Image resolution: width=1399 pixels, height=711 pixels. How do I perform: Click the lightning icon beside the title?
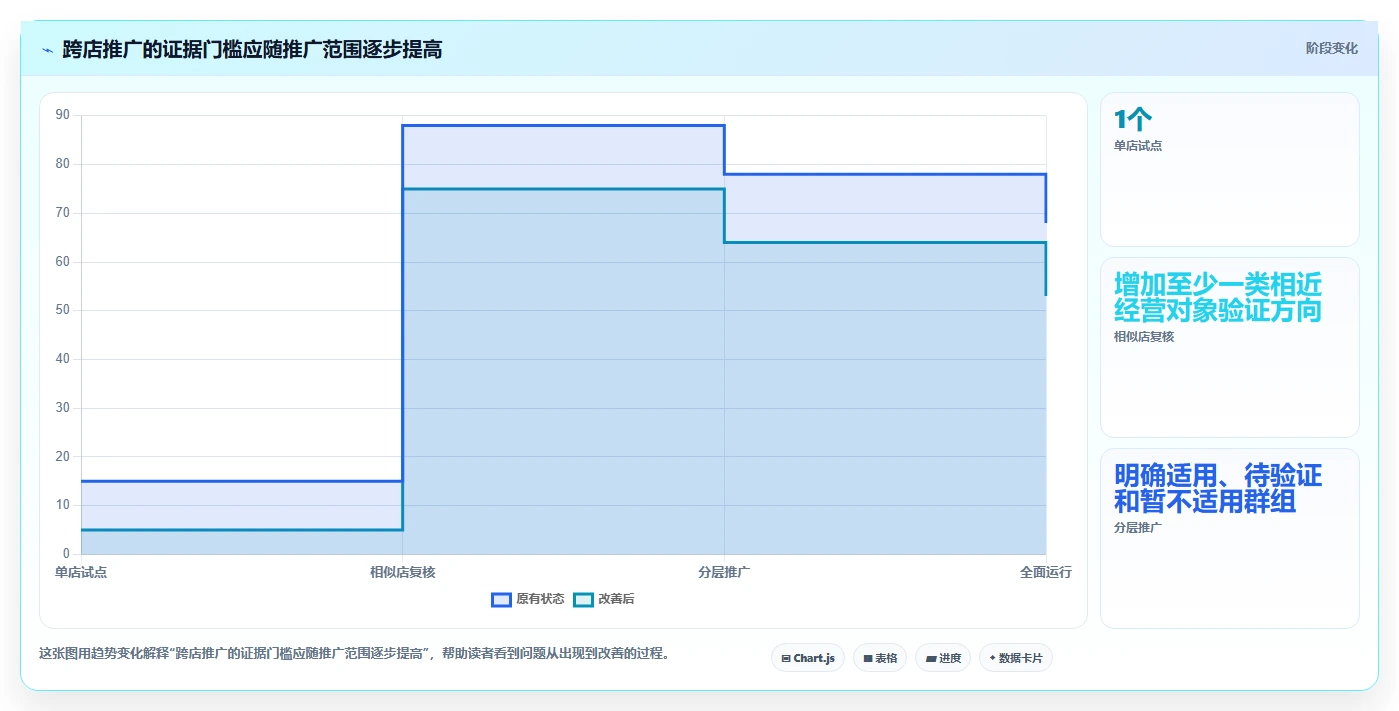[x=47, y=50]
